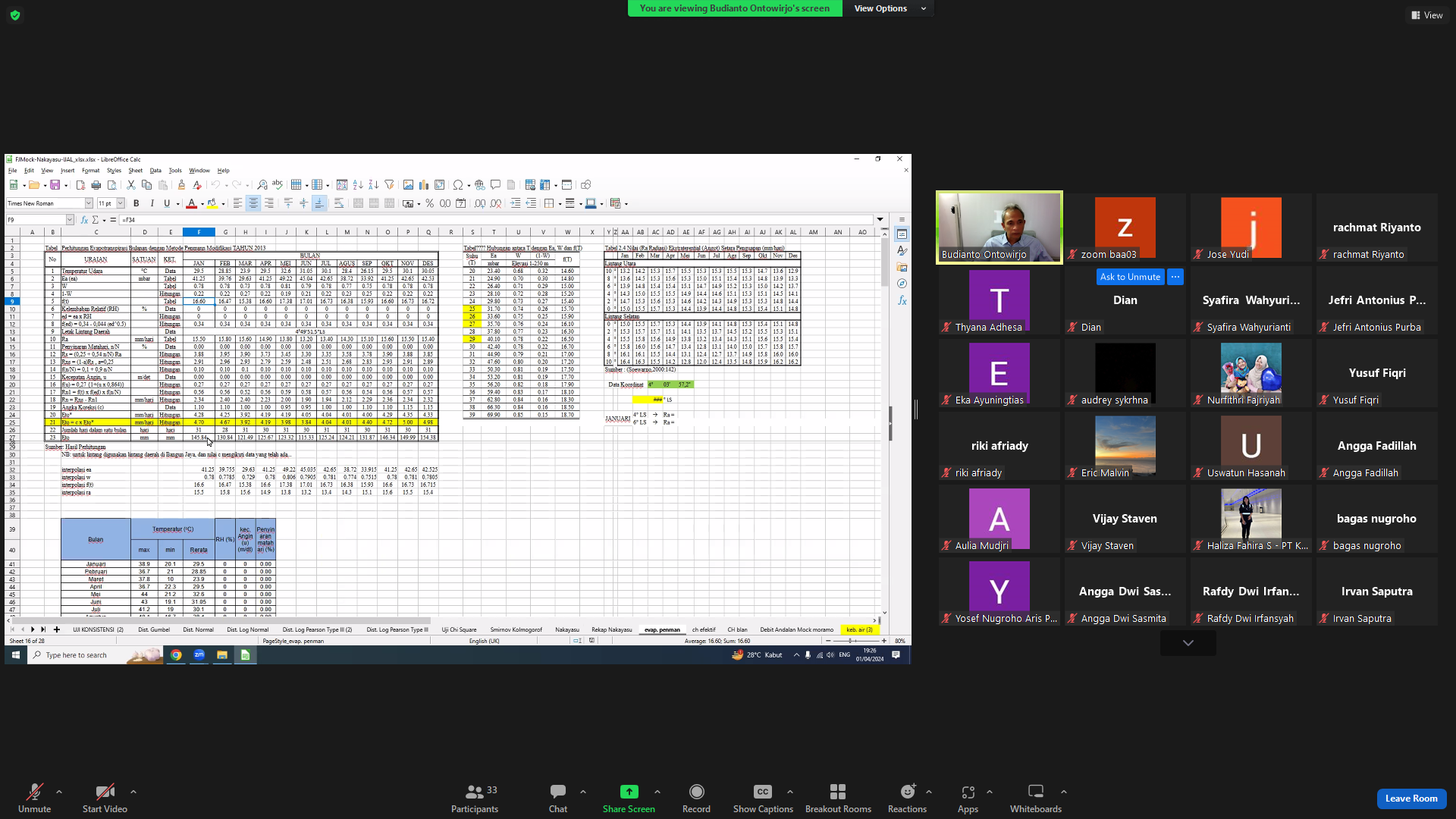The height and width of the screenshot is (819, 1456).
Task: Expand more participants with the down chevron
Action: 1188,643
